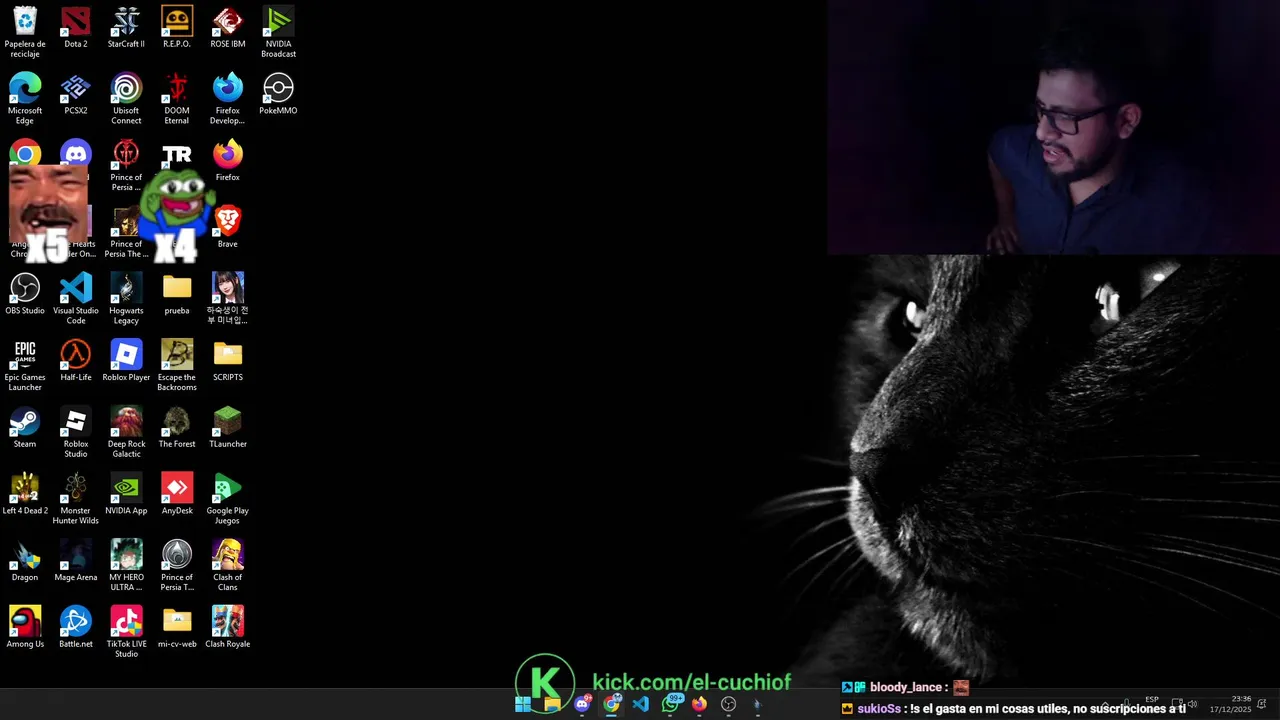1280x720 pixels.
Task: Open the Papelera de reciclaje icon
Action: coord(25,32)
